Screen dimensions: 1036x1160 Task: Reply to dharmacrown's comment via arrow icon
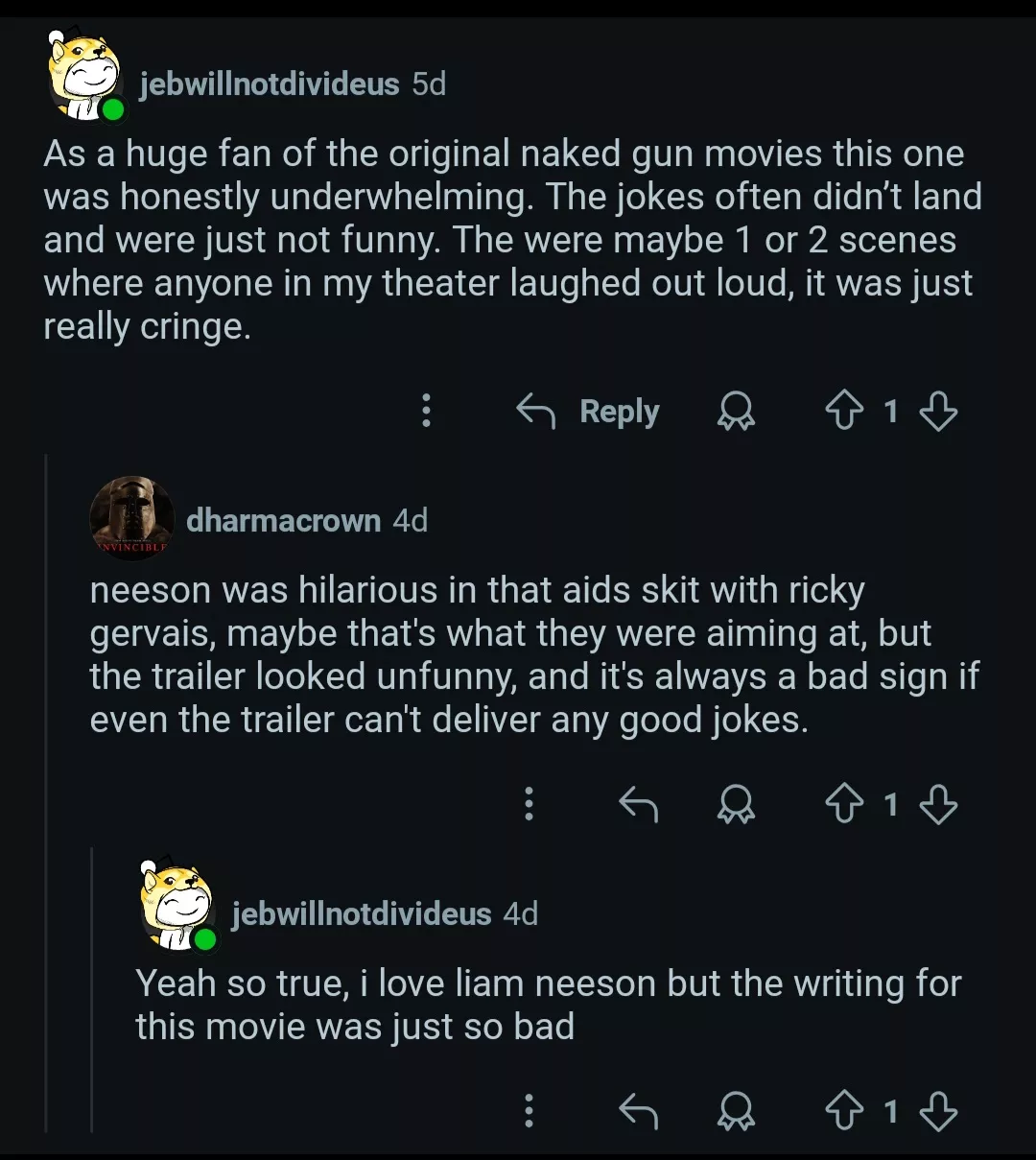tap(638, 804)
